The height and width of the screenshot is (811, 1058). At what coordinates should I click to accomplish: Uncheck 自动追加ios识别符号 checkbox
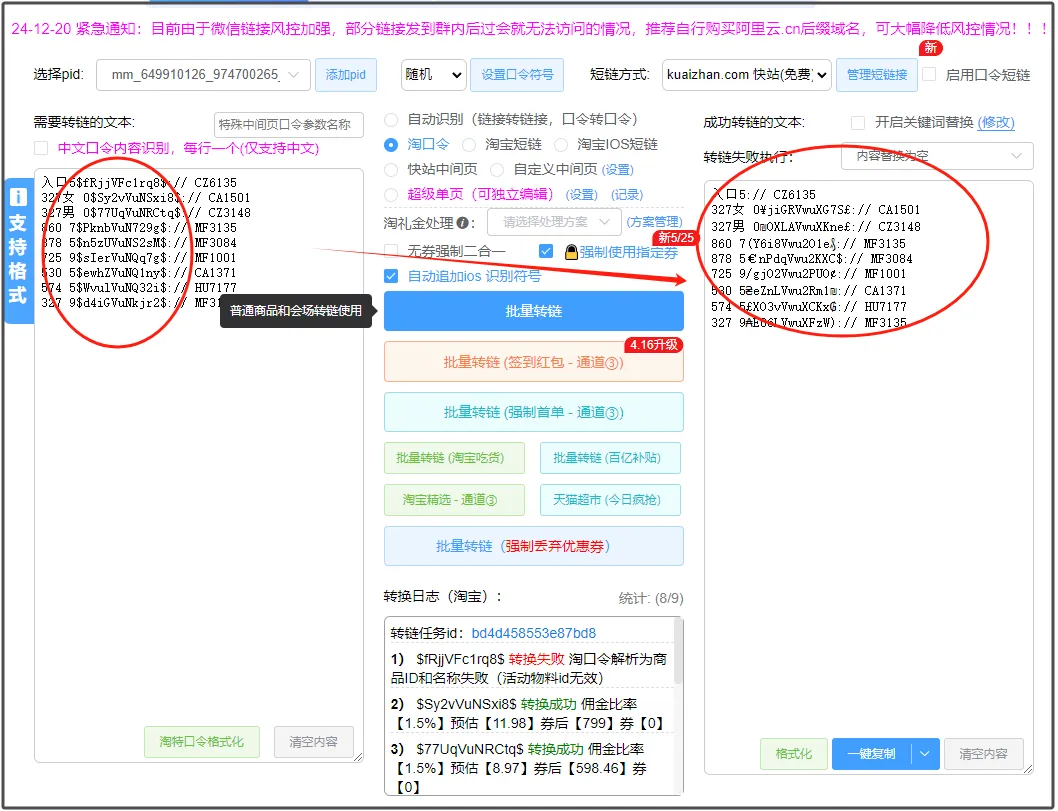[391, 276]
